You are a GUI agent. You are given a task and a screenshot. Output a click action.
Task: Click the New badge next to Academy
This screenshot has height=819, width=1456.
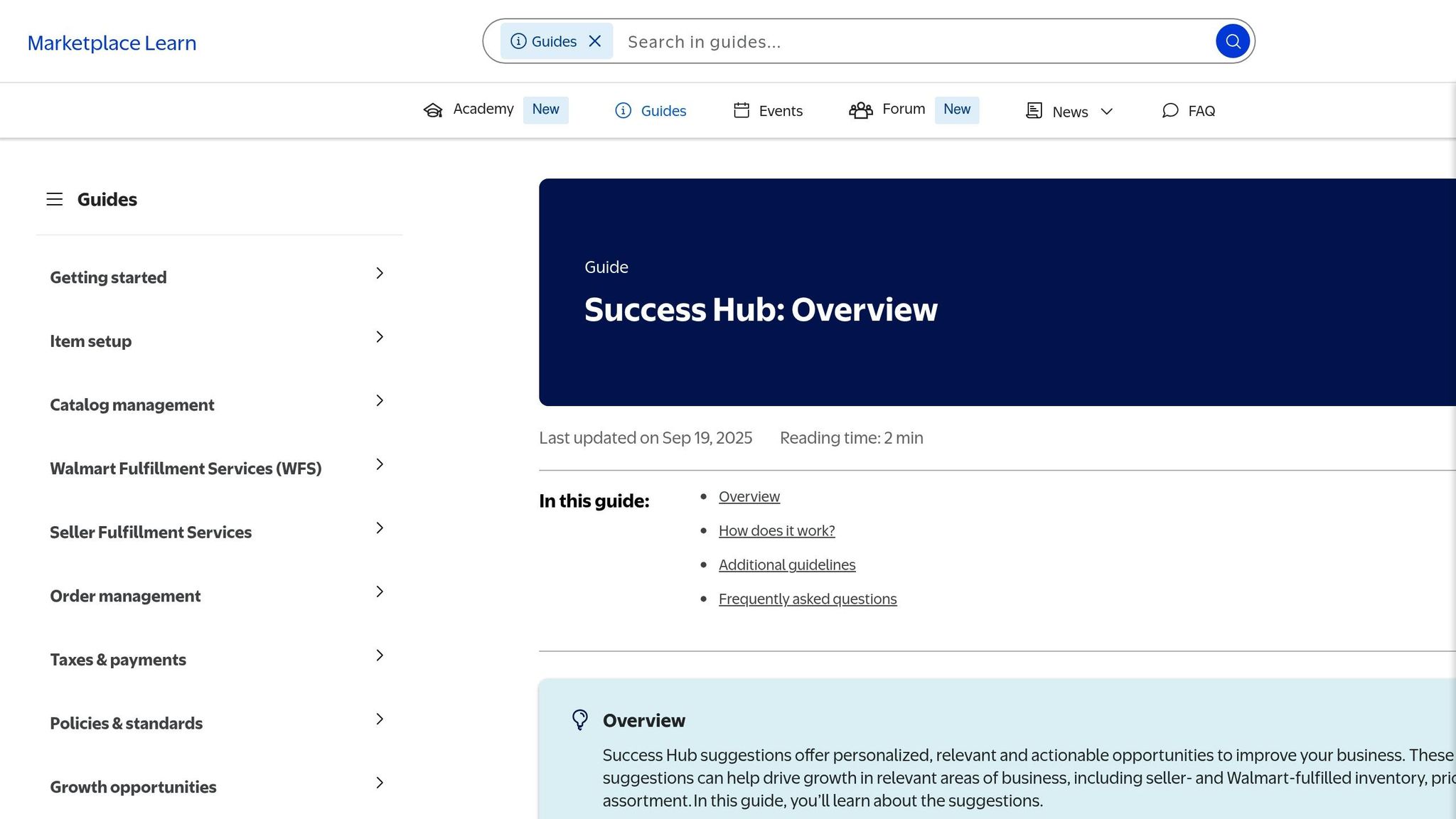tap(545, 109)
